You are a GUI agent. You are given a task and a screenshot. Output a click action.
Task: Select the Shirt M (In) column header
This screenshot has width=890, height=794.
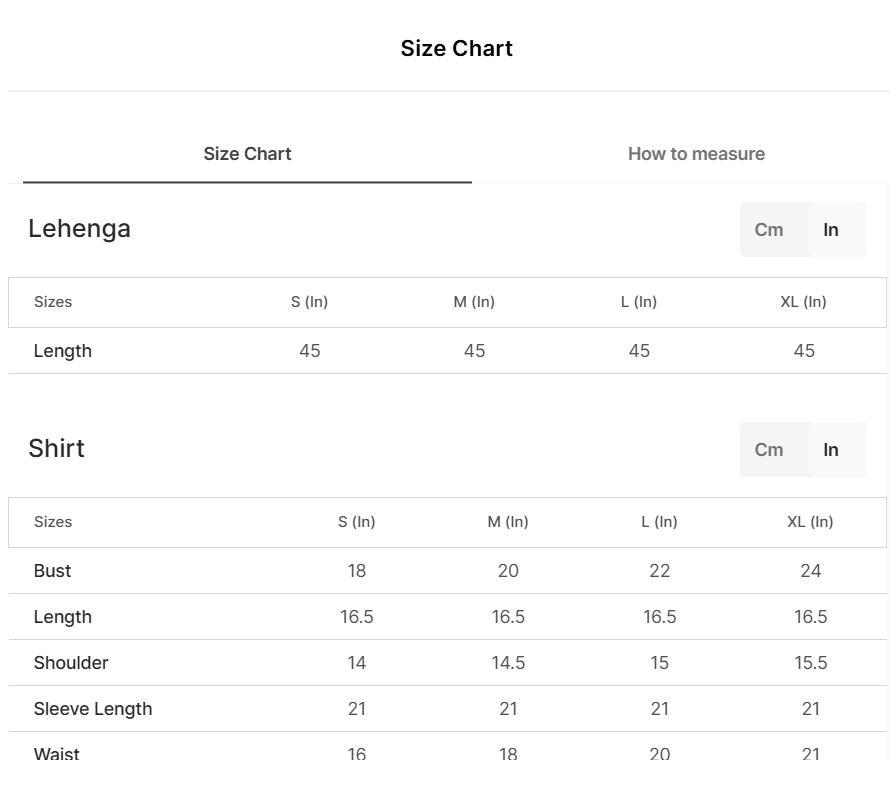508,522
